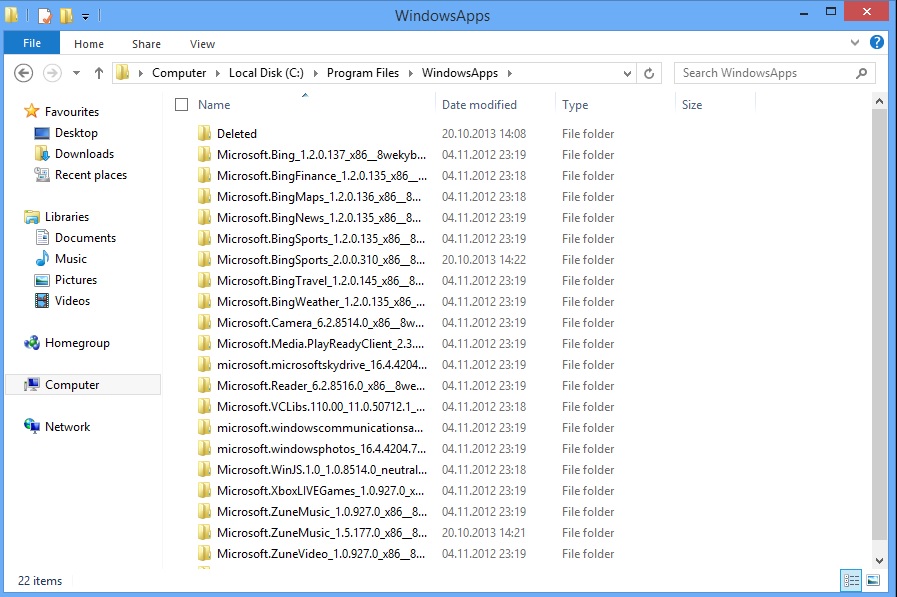Click New Folder icon in Quick Access toolbar
897x597 pixels.
pos(66,15)
